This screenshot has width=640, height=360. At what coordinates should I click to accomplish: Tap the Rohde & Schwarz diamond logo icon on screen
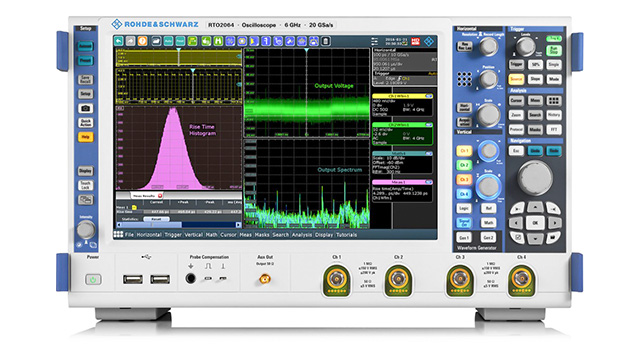[x=429, y=41]
